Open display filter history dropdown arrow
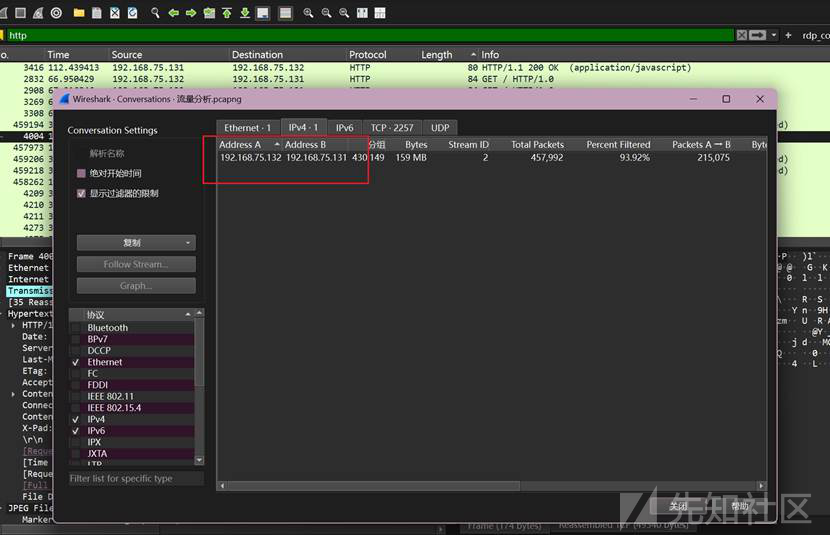 click(774, 35)
